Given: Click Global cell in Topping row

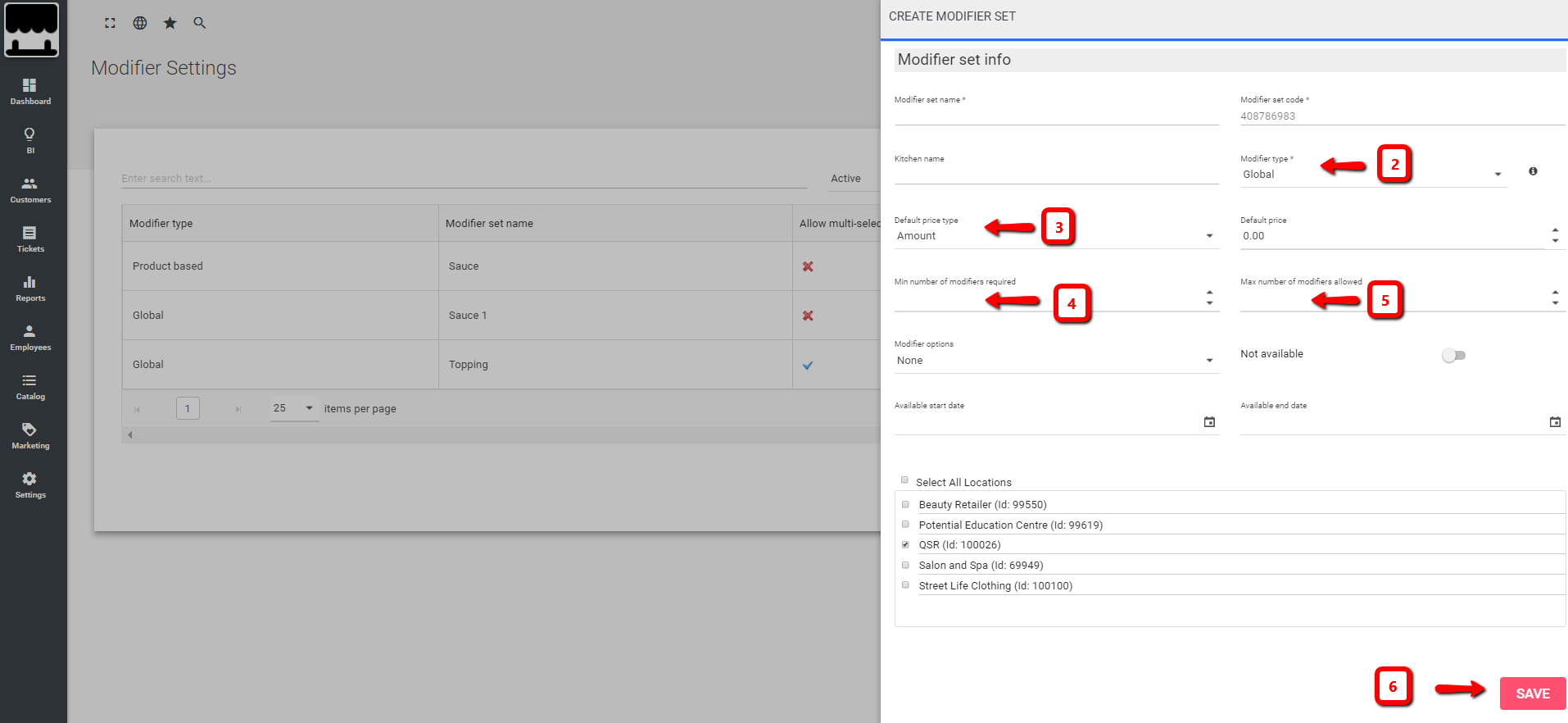Looking at the screenshot, I should click(x=280, y=365).
